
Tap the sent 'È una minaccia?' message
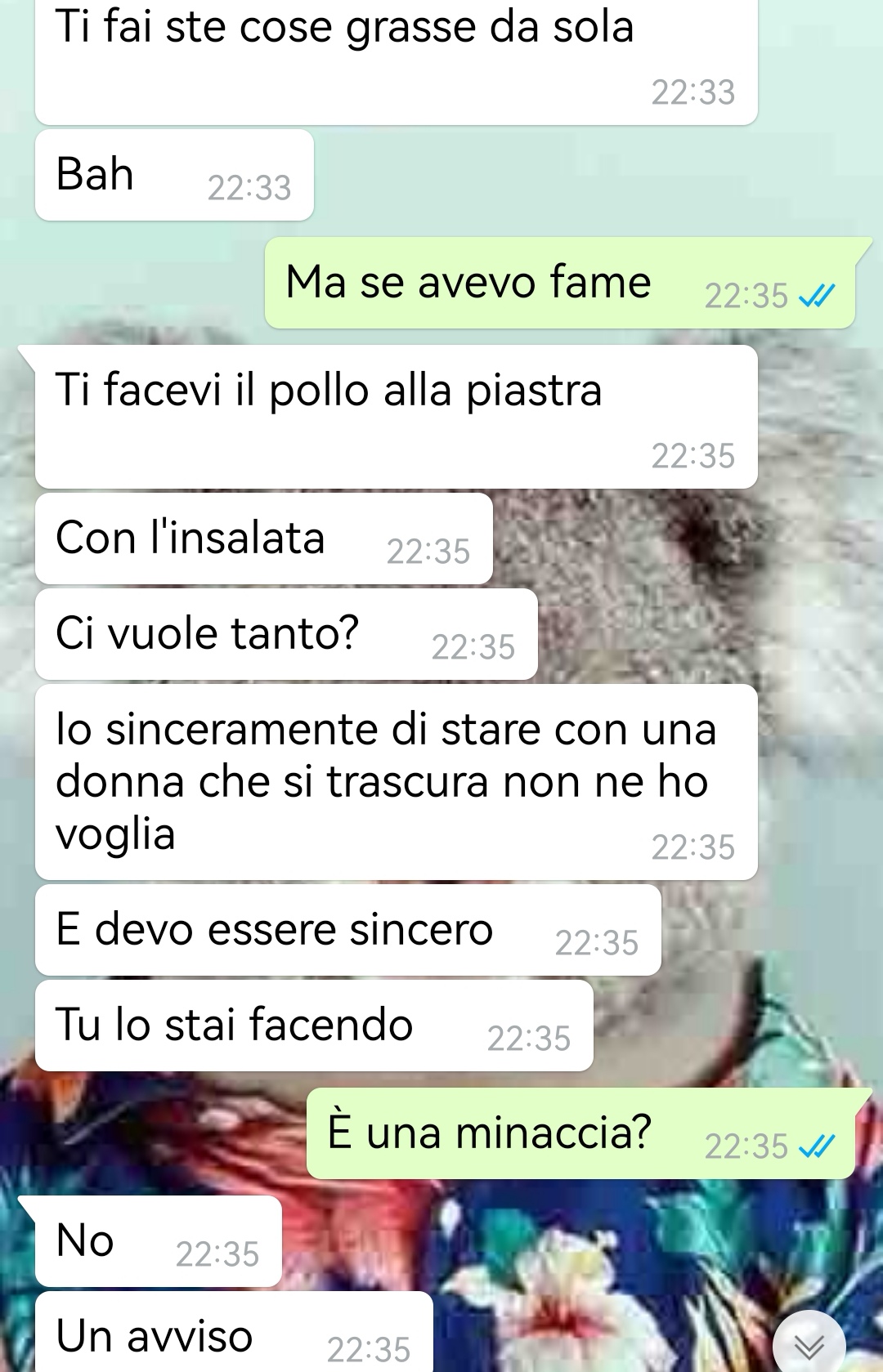point(580,1133)
